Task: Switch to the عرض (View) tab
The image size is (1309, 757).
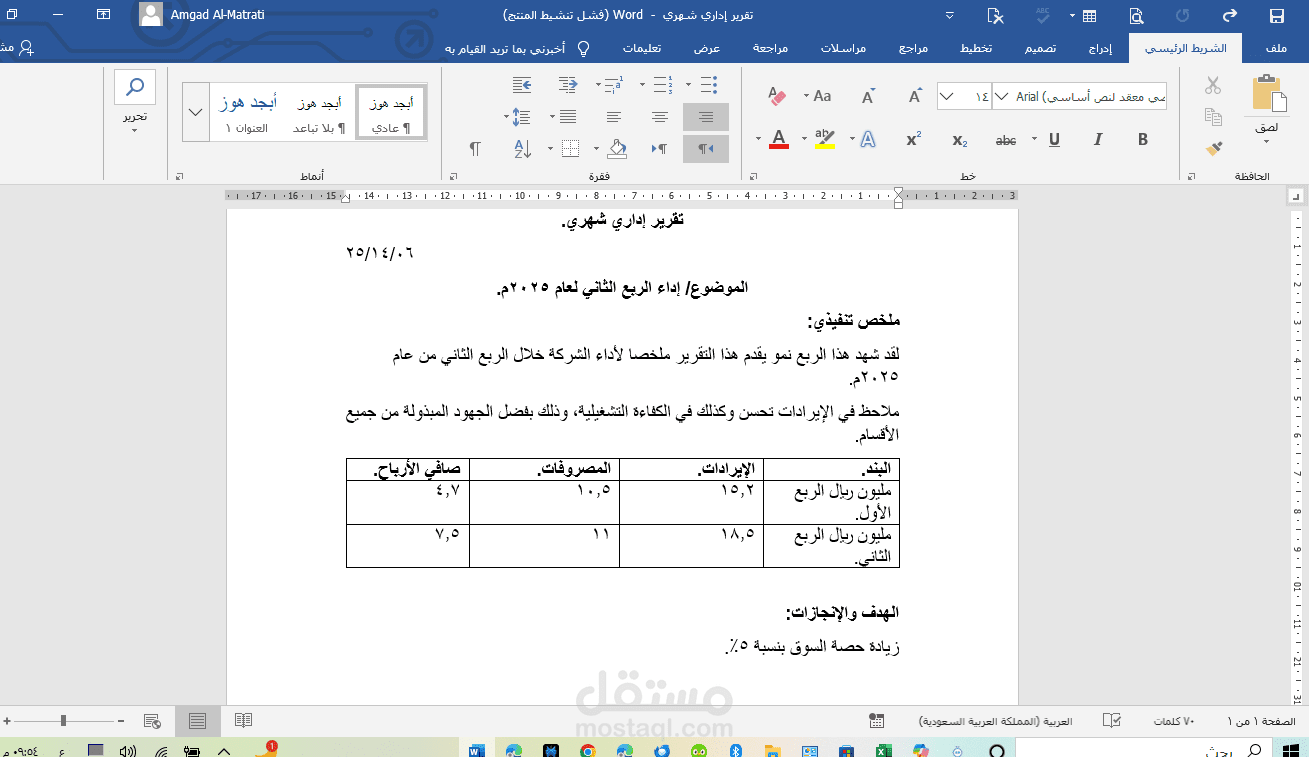Action: (x=708, y=48)
